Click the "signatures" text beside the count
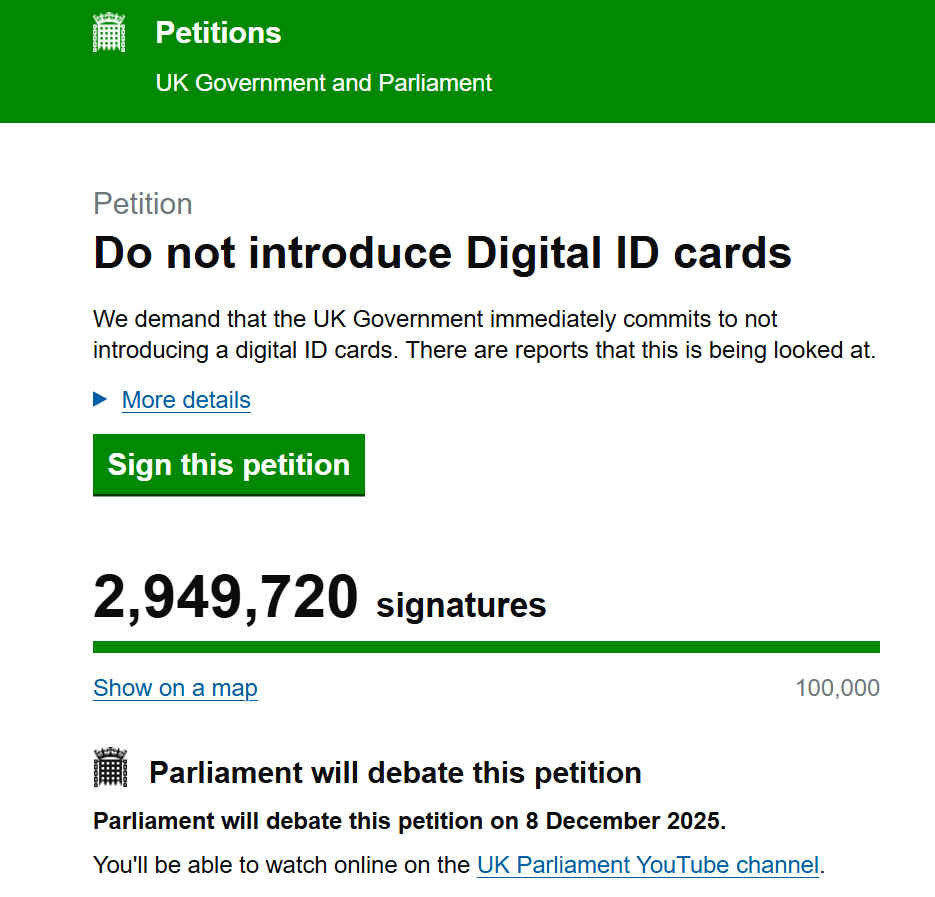The width and height of the screenshot is (935, 897). coord(459,604)
